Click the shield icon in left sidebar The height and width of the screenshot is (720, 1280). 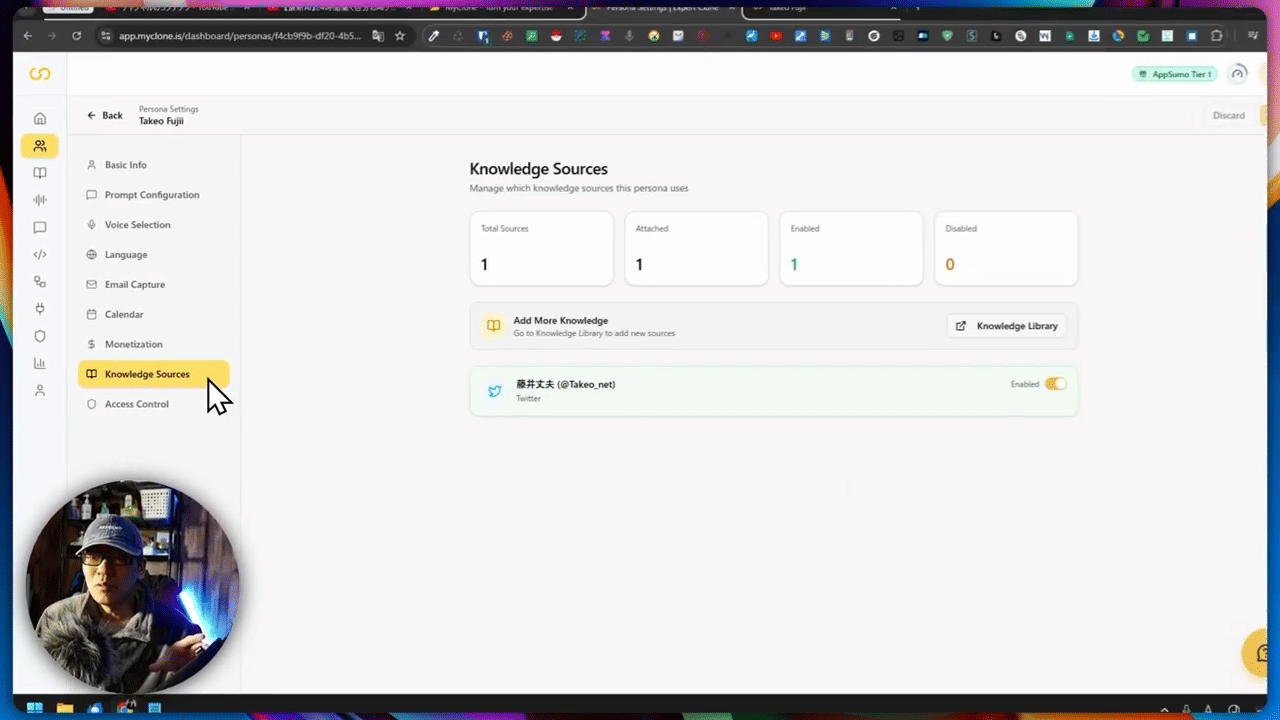click(x=40, y=336)
